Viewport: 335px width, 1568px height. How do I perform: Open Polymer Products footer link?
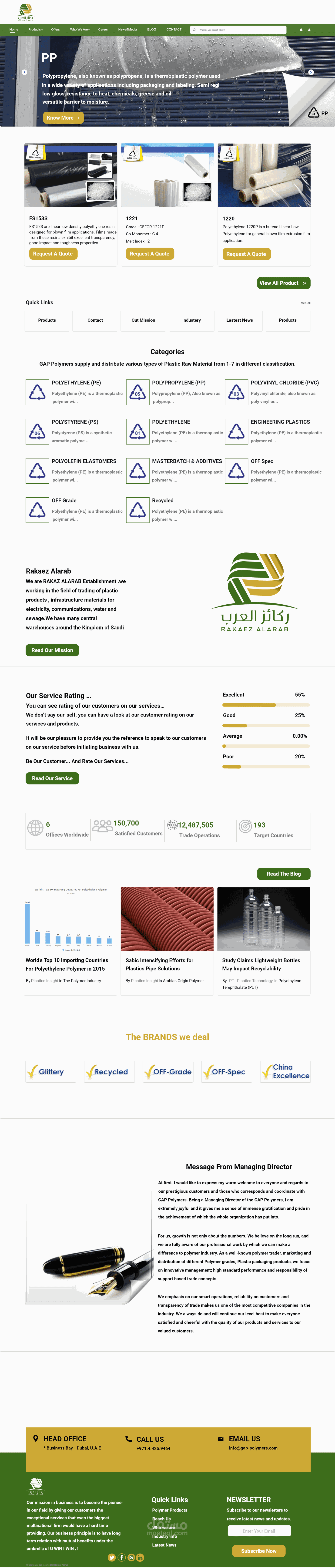click(x=170, y=1510)
